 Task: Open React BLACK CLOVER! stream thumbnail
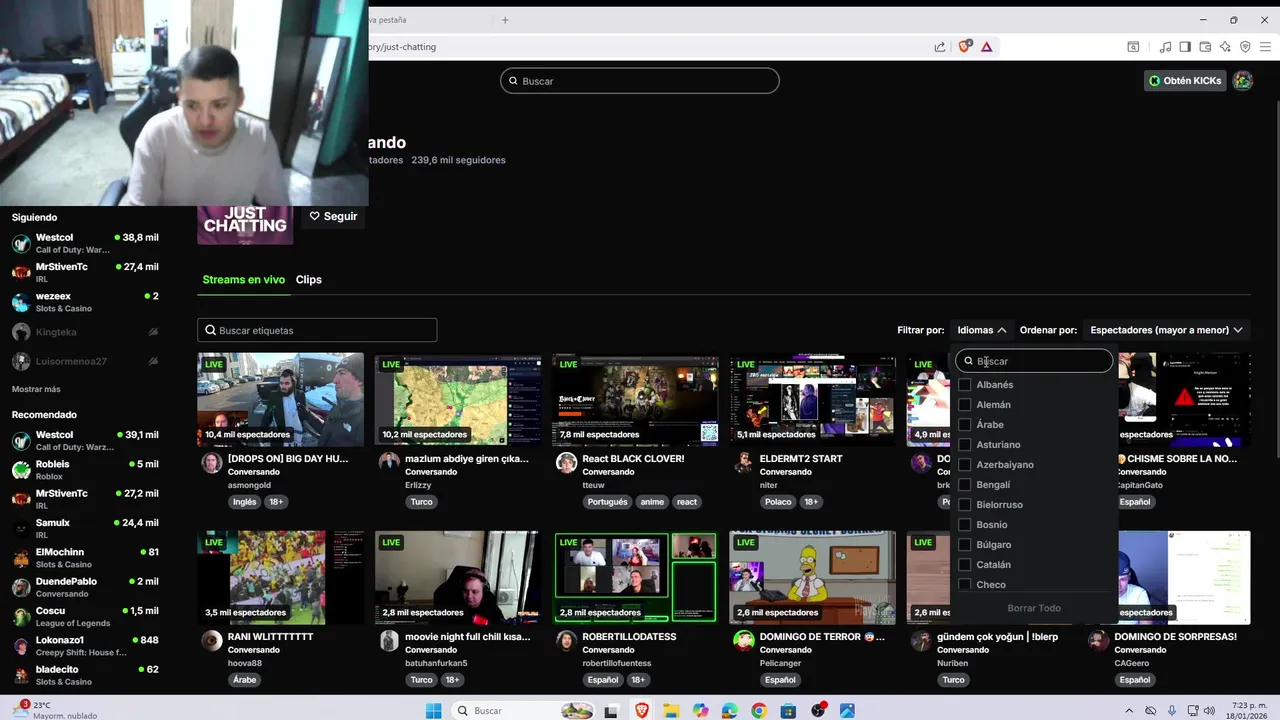coord(635,399)
